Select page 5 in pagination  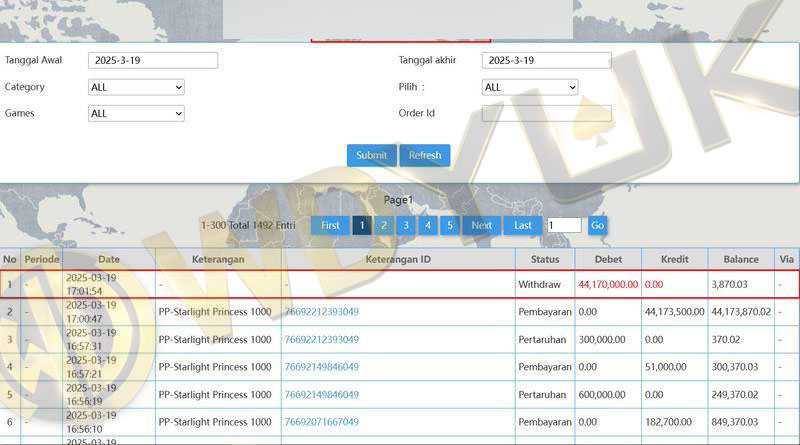click(449, 226)
